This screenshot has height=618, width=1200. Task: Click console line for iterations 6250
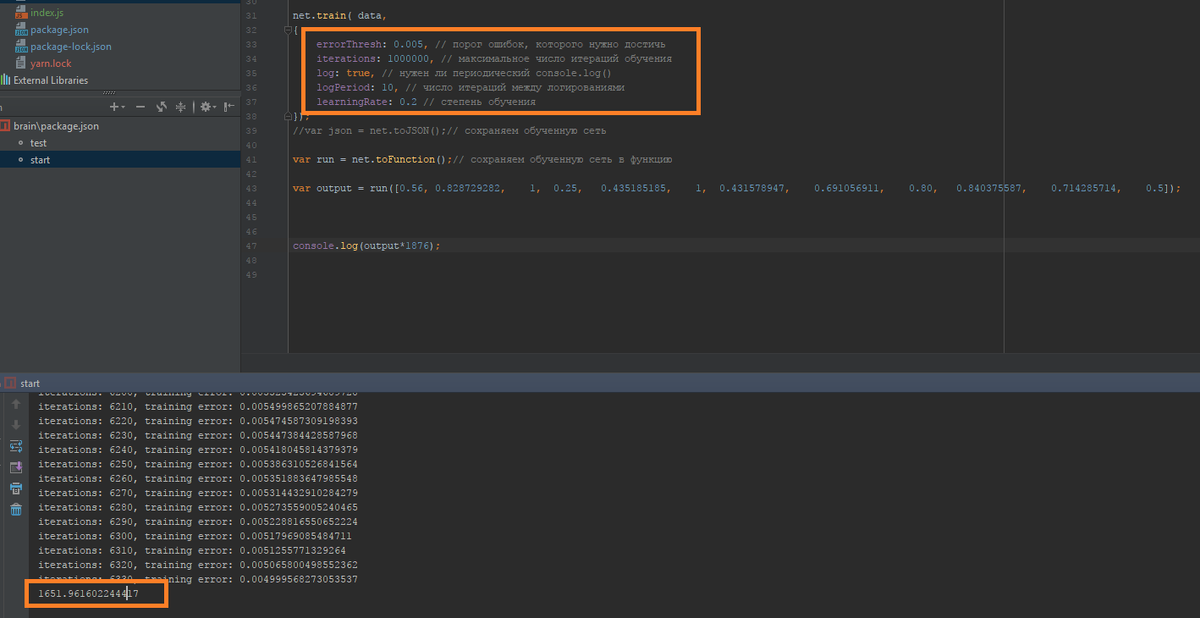click(x=198, y=464)
